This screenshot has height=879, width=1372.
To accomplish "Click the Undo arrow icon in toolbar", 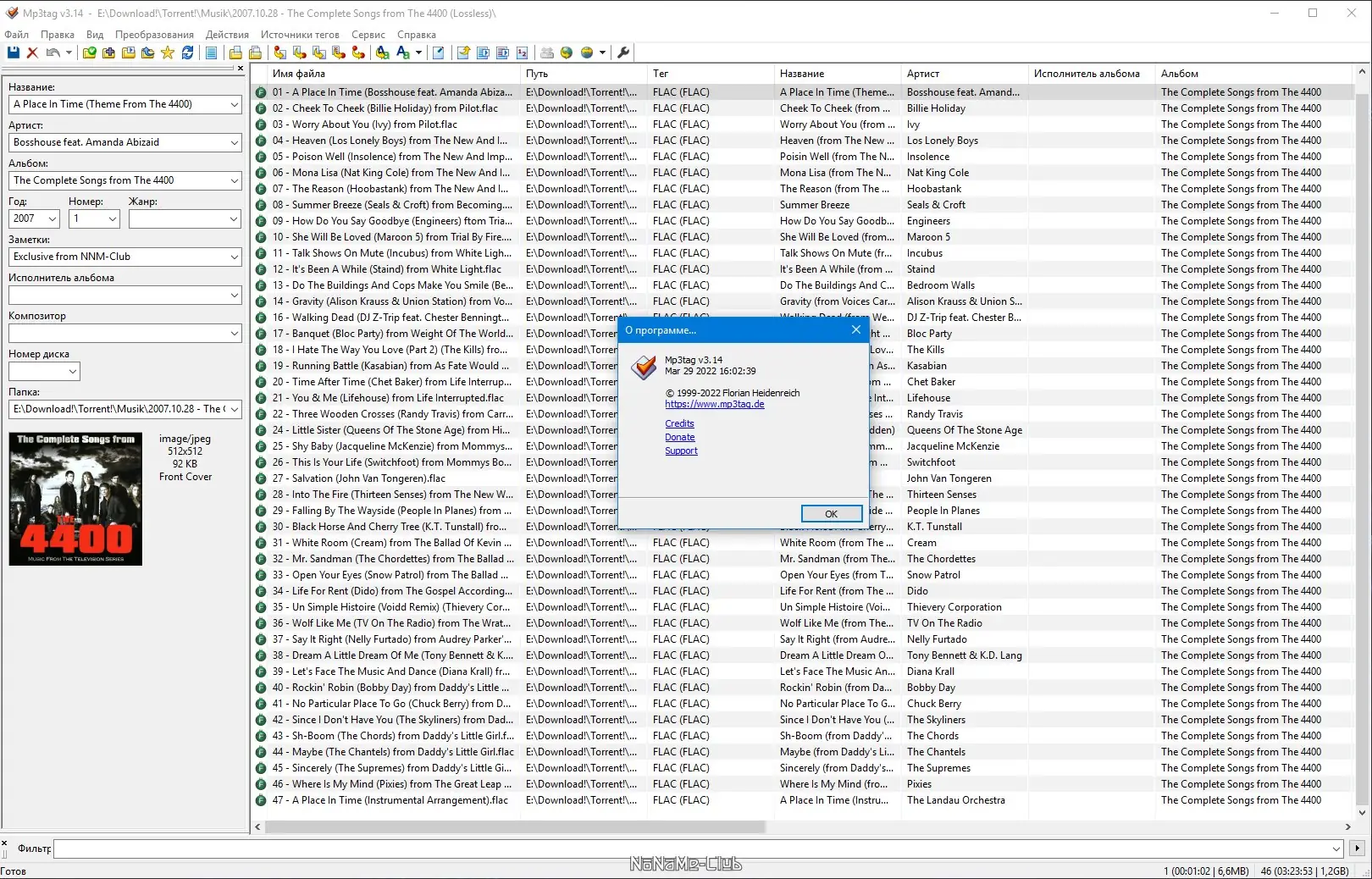I will click(x=53, y=53).
